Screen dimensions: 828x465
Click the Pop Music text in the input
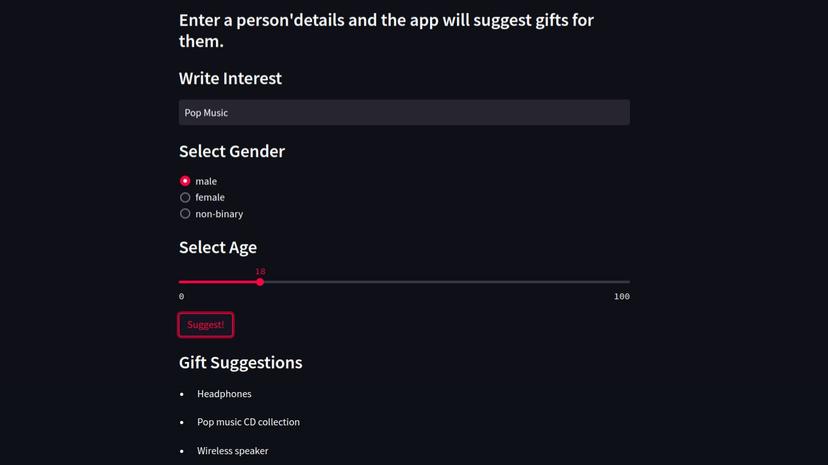pos(206,113)
